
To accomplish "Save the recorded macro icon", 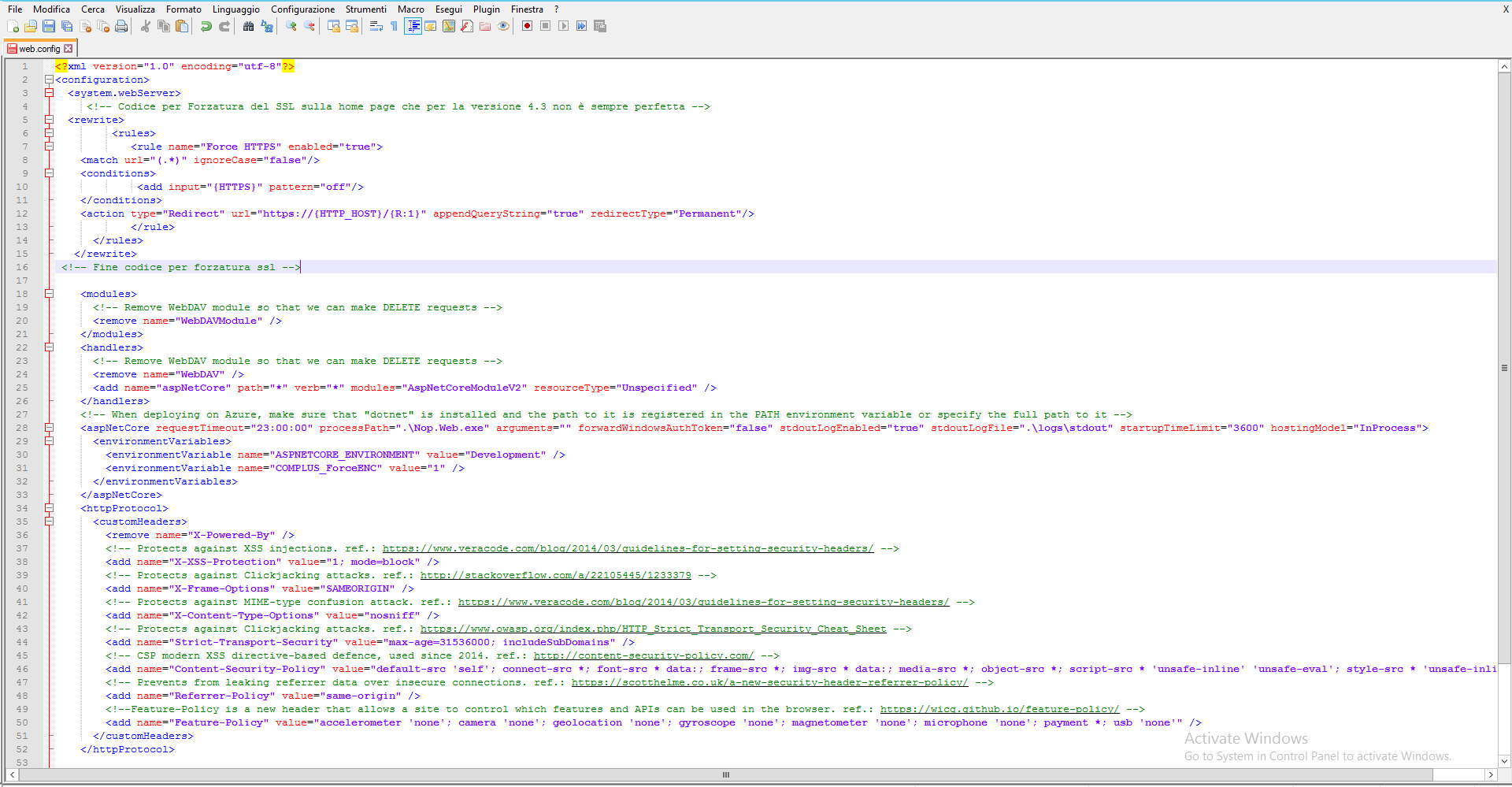I will [x=600, y=26].
